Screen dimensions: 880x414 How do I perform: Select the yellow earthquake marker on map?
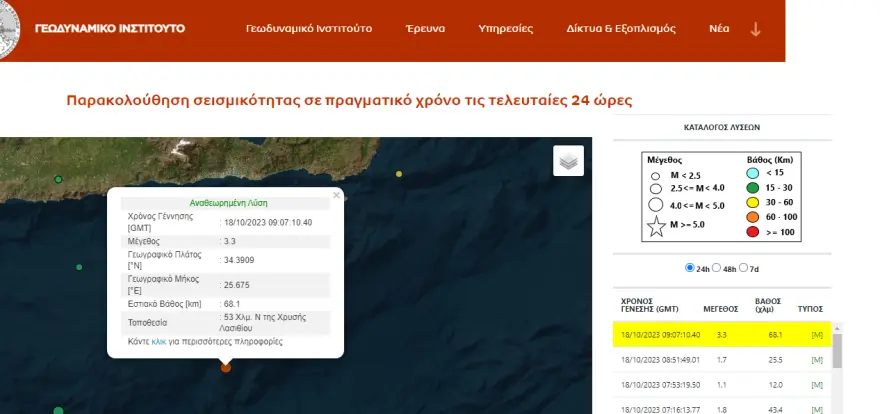pyautogui.click(x=399, y=174)
